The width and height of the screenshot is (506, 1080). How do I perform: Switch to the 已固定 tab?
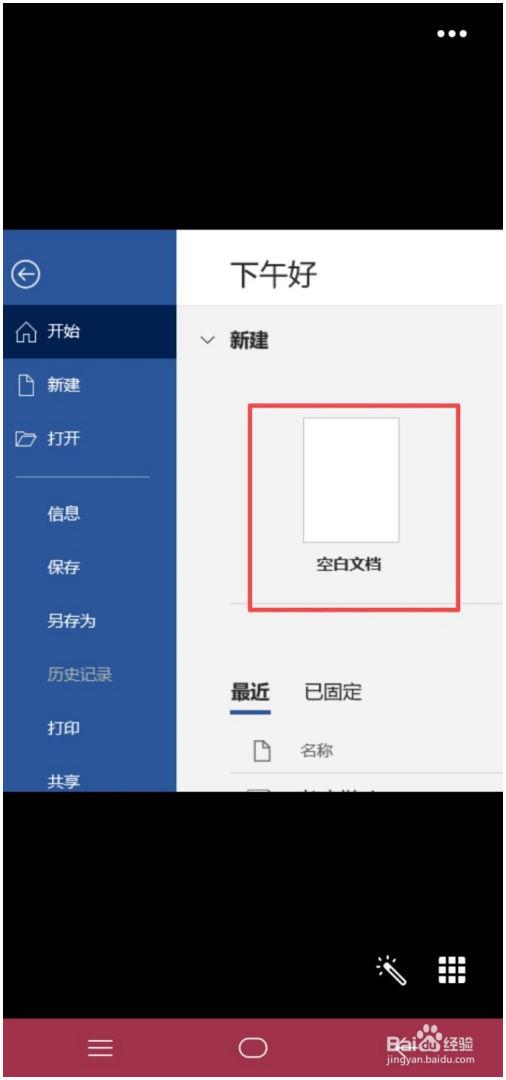[x=333, y=692]
